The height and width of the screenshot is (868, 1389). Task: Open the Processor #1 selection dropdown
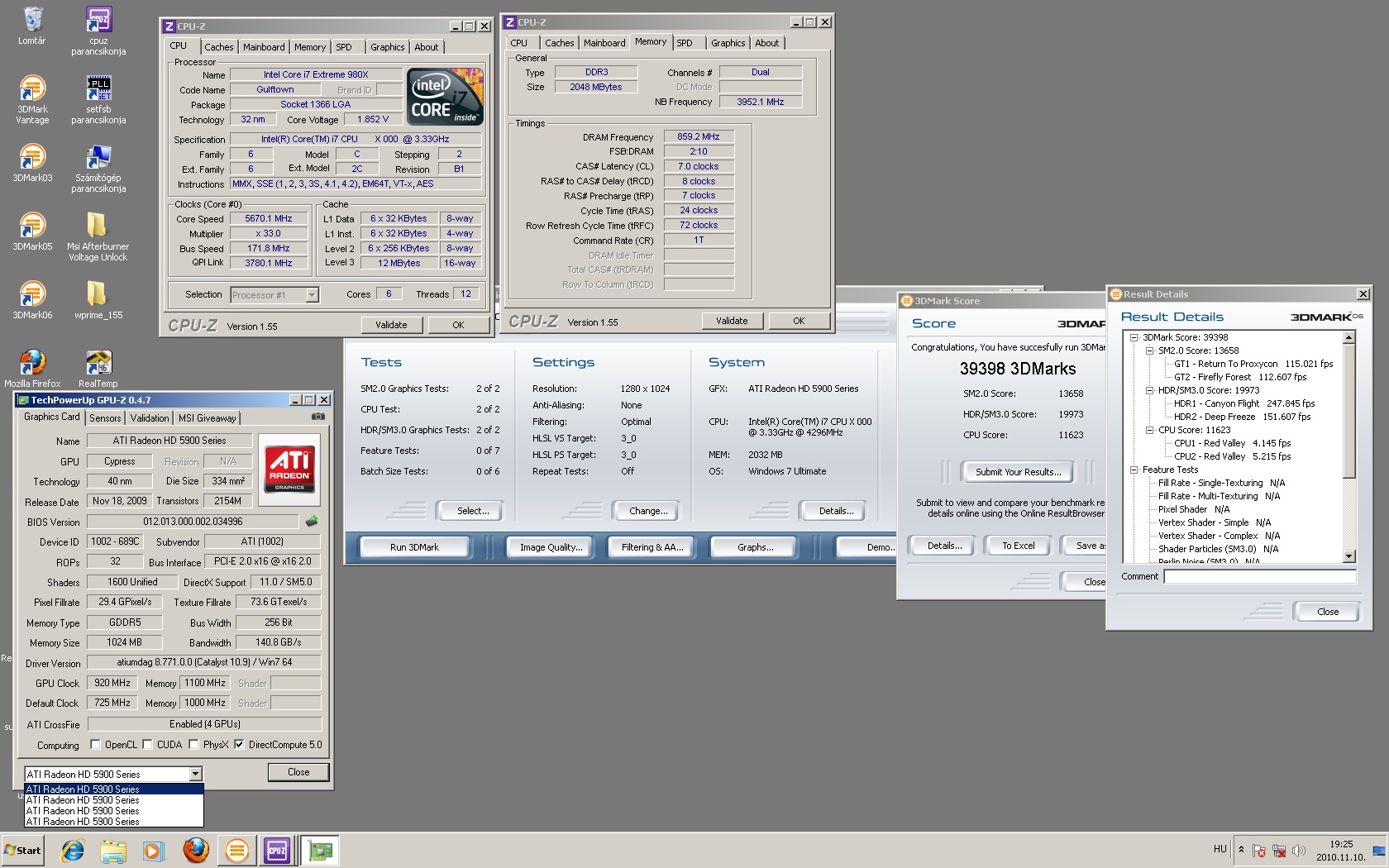pos(312,295)
